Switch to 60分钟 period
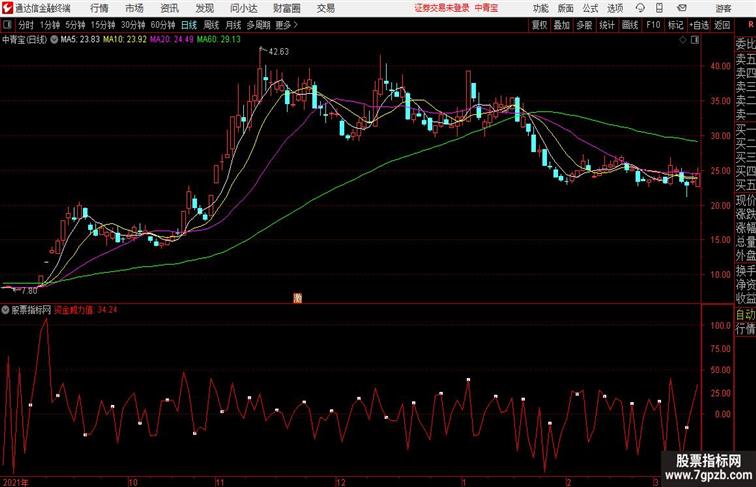This screenshot has width=756, height=487. (x=163, y=25)
